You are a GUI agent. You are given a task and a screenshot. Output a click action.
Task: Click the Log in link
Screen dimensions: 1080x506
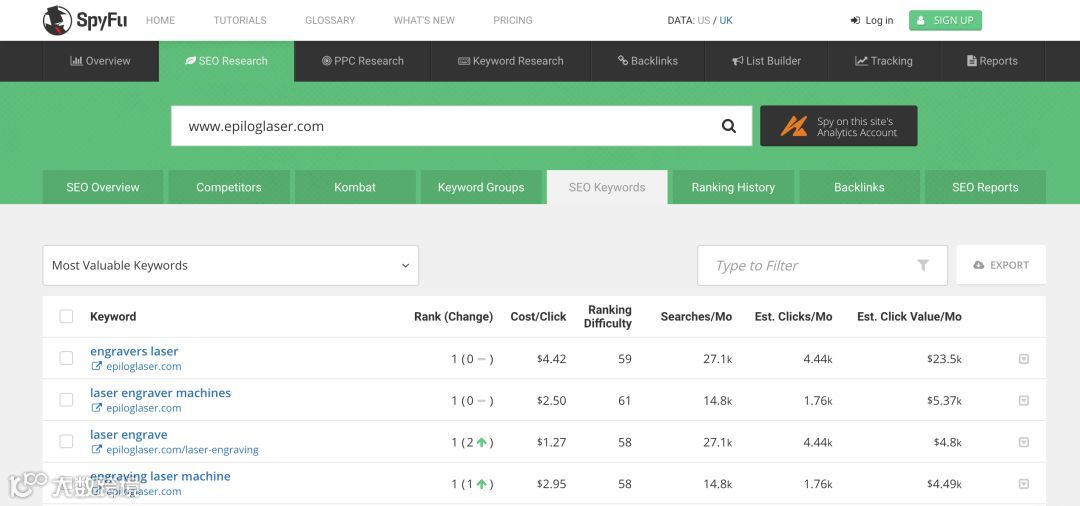pyautogui.click(x=872, y=20)
